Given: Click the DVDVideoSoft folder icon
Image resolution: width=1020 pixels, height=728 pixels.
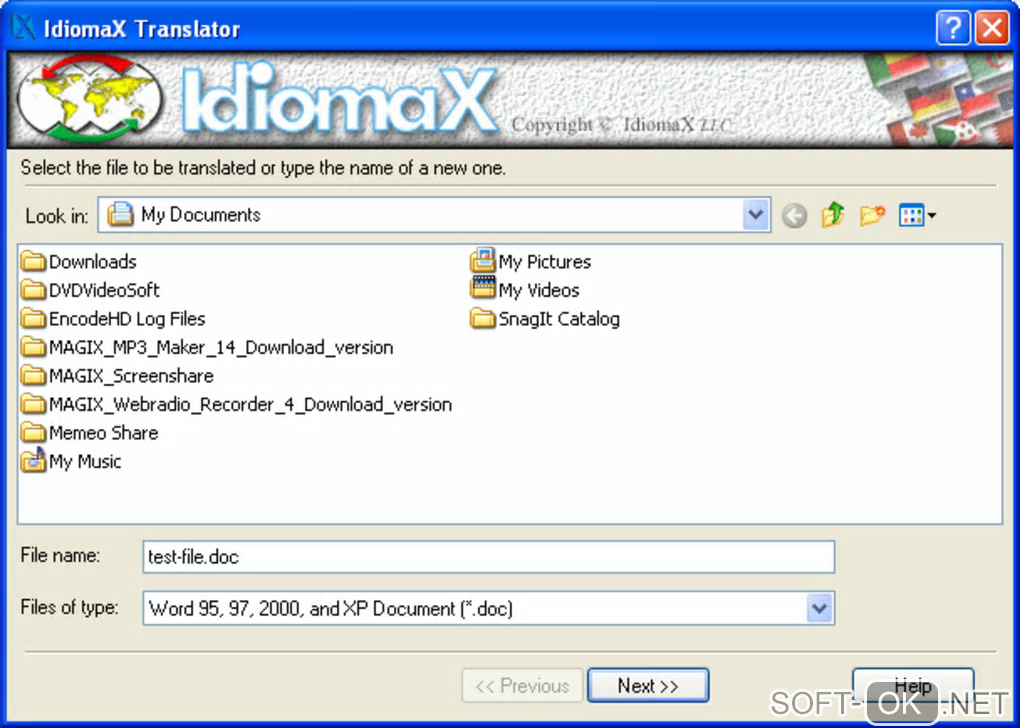Looking at the screenshot, I should [33, 290].
